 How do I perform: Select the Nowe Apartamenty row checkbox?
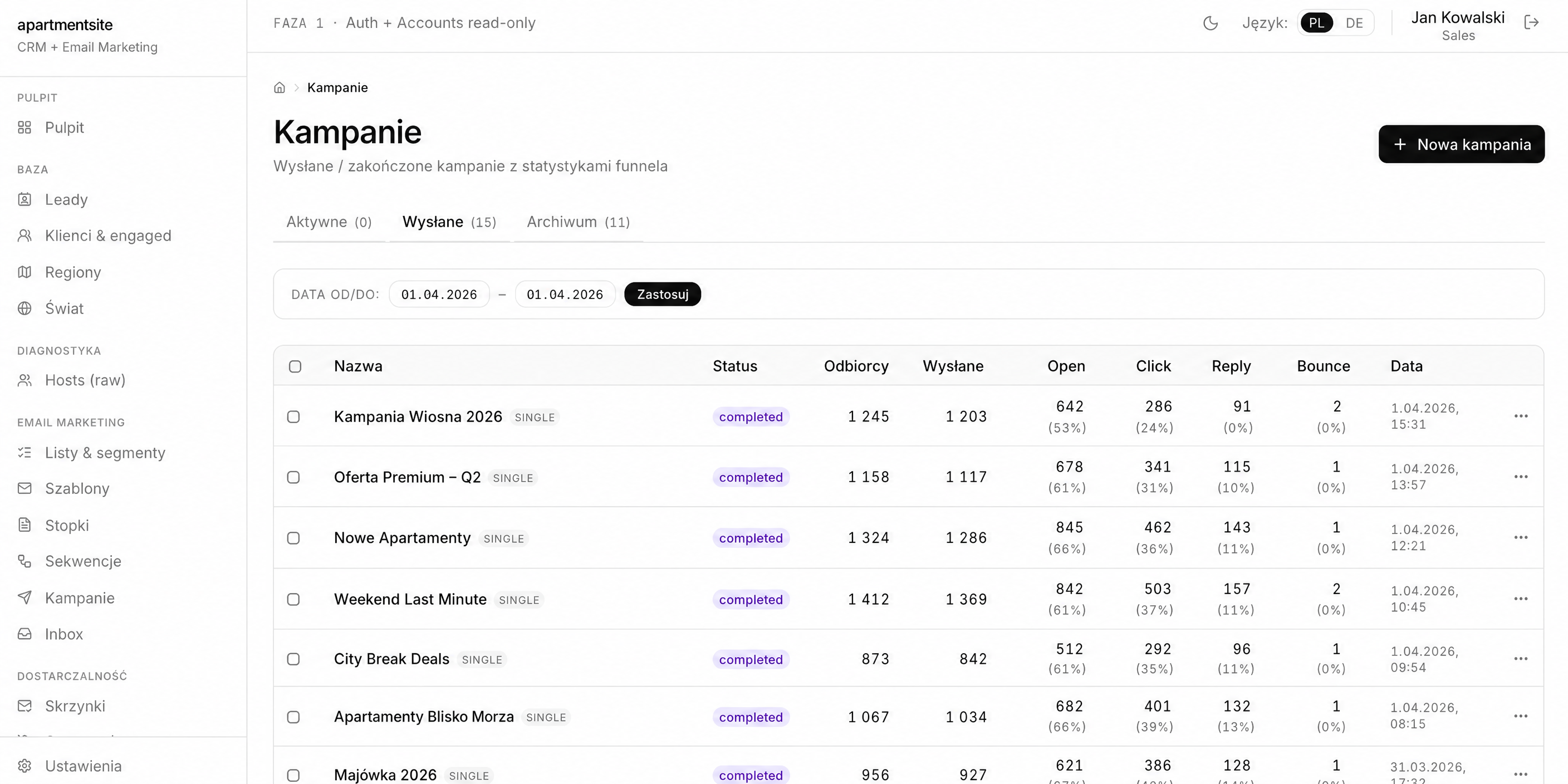(293, 538)
